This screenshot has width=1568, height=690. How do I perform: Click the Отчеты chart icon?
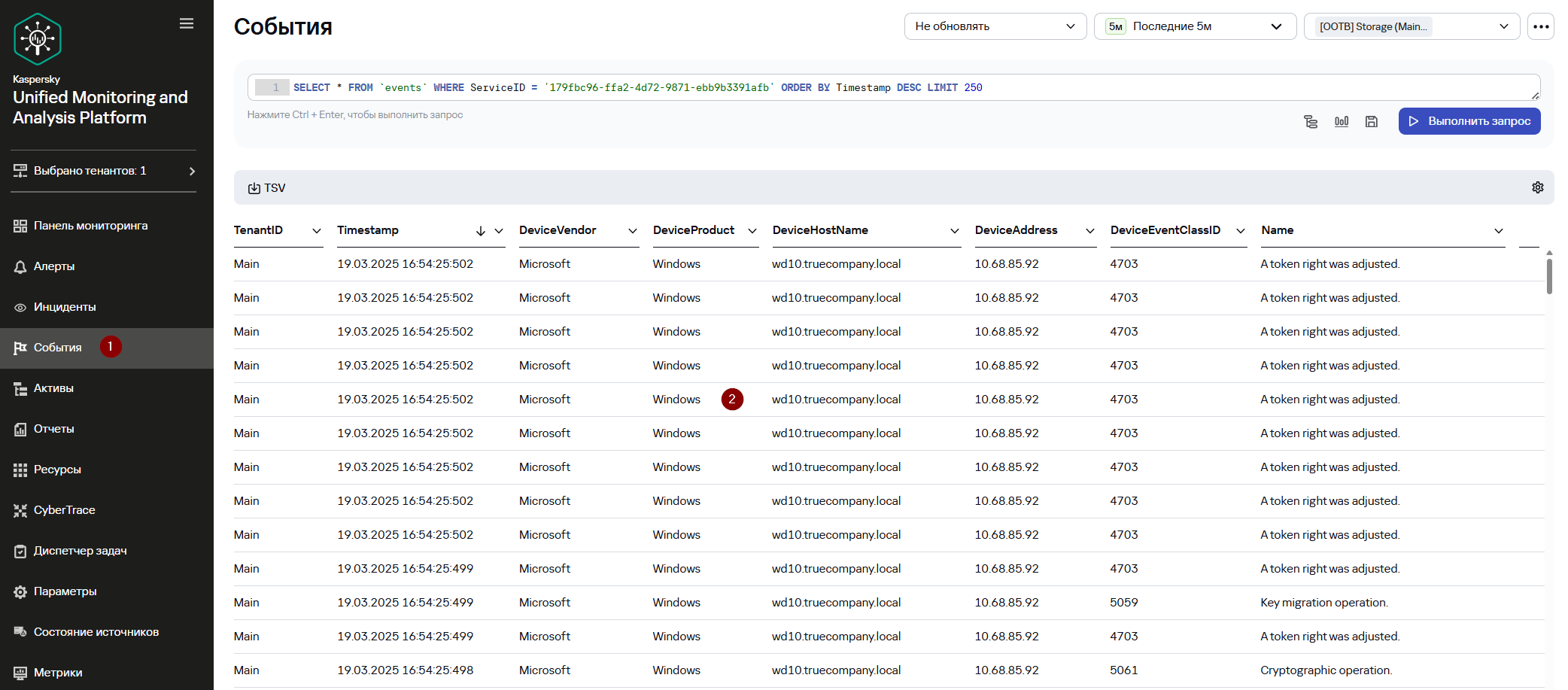pos(20,430)
